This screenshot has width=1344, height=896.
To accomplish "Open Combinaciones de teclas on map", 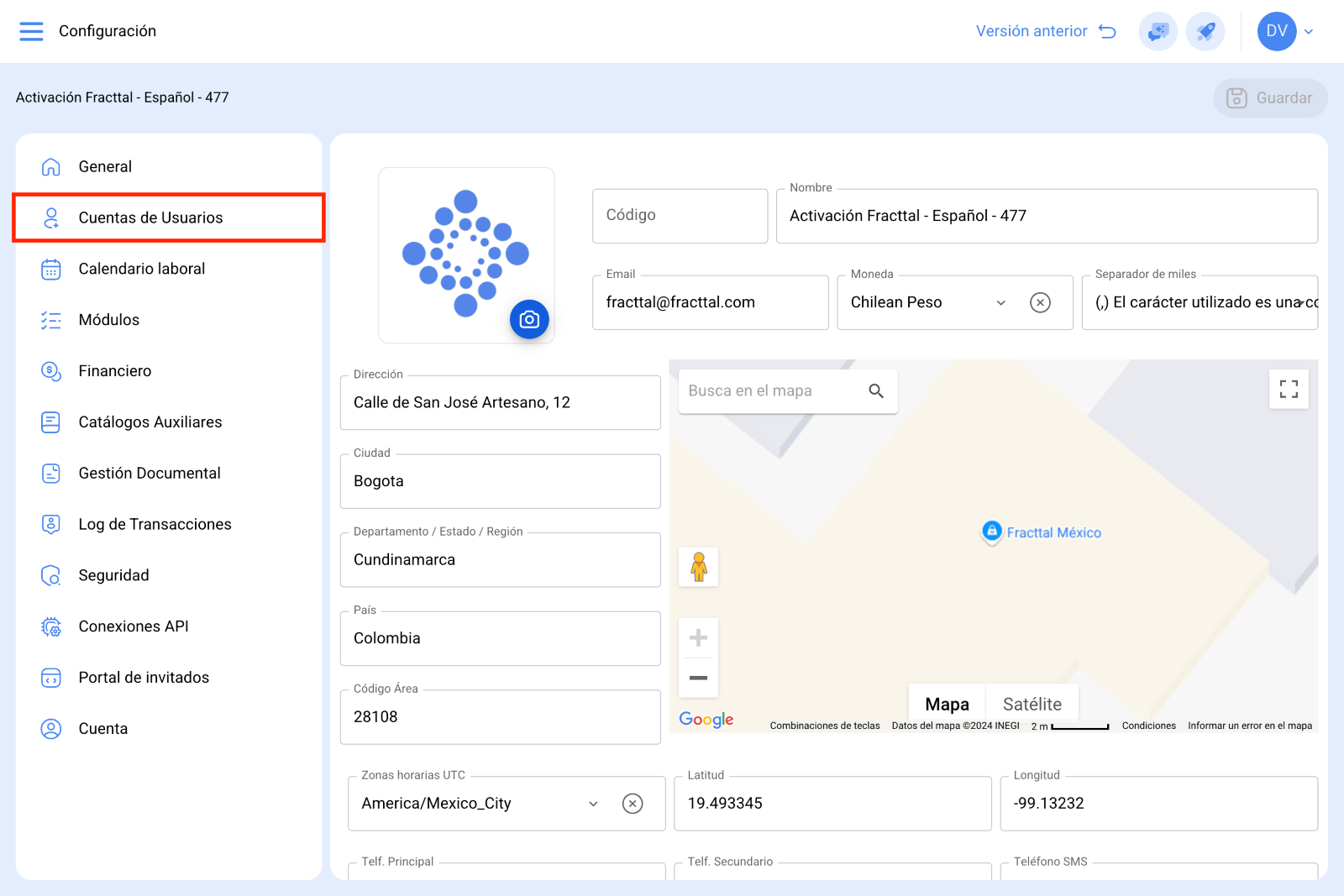I will (825, 726).
